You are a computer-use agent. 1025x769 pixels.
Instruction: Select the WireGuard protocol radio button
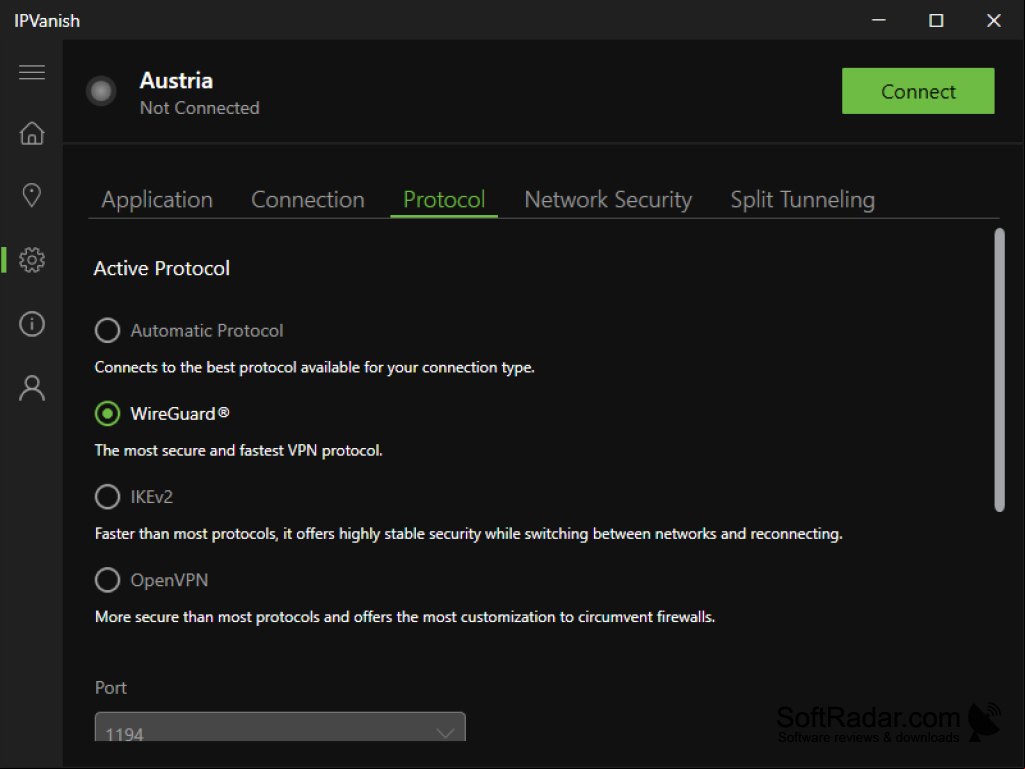tap(107, 413)
